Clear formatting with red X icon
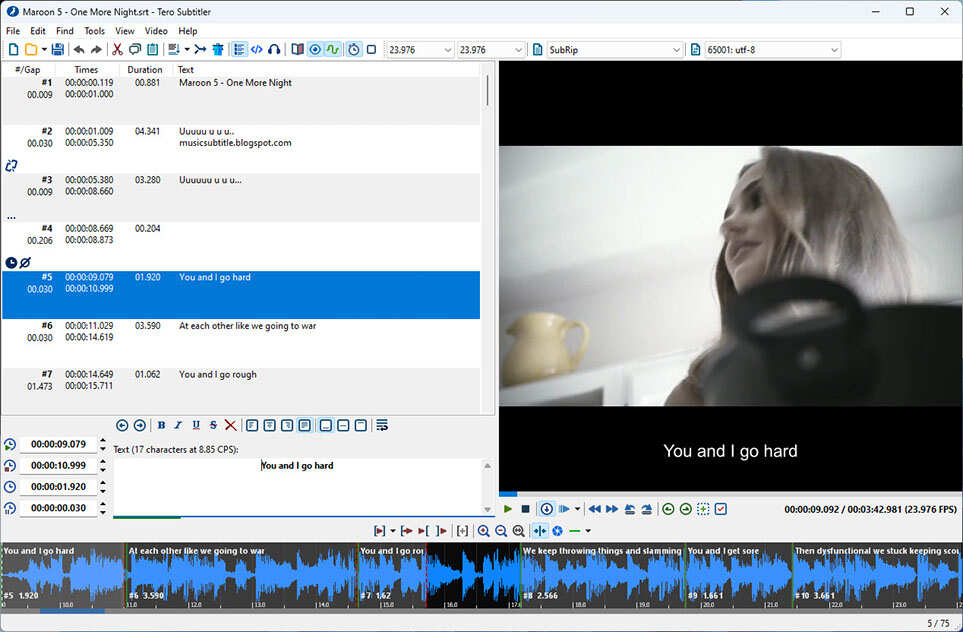 point(230,425)
